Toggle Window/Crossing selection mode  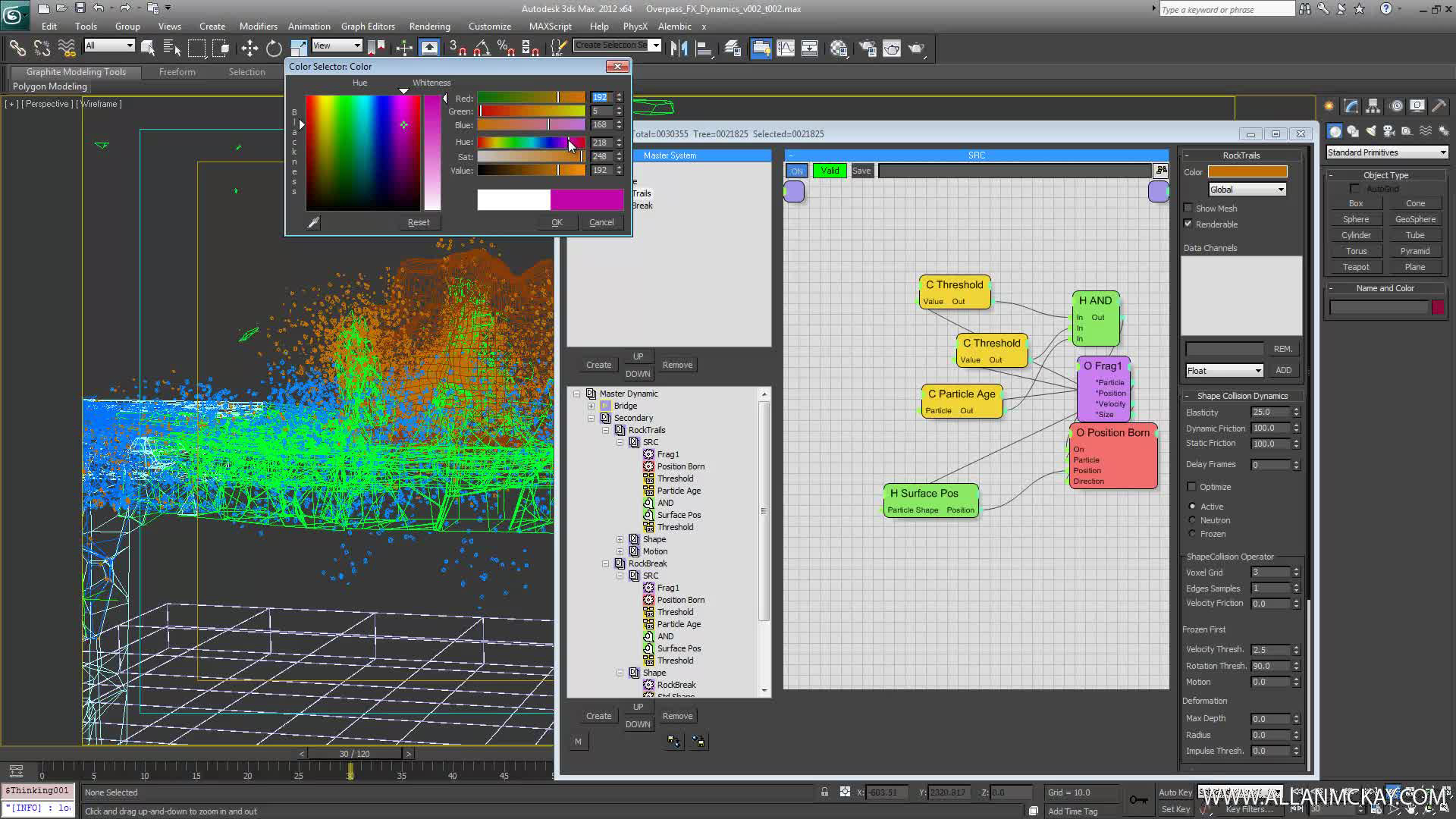[x=221, y=48]
